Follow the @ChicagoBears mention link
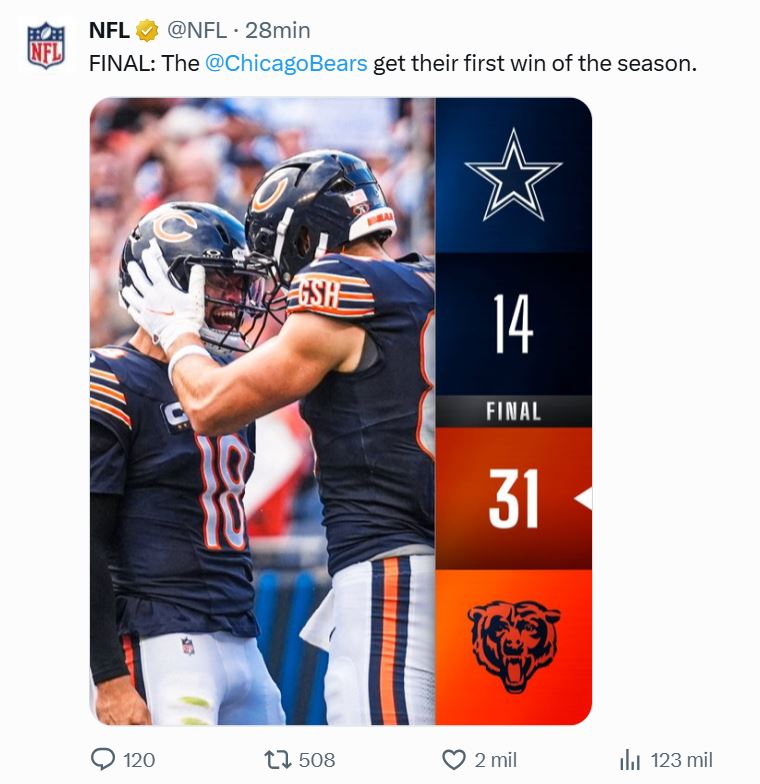The image size is (760, 784). pyautogui.click(x=286, y=64)
